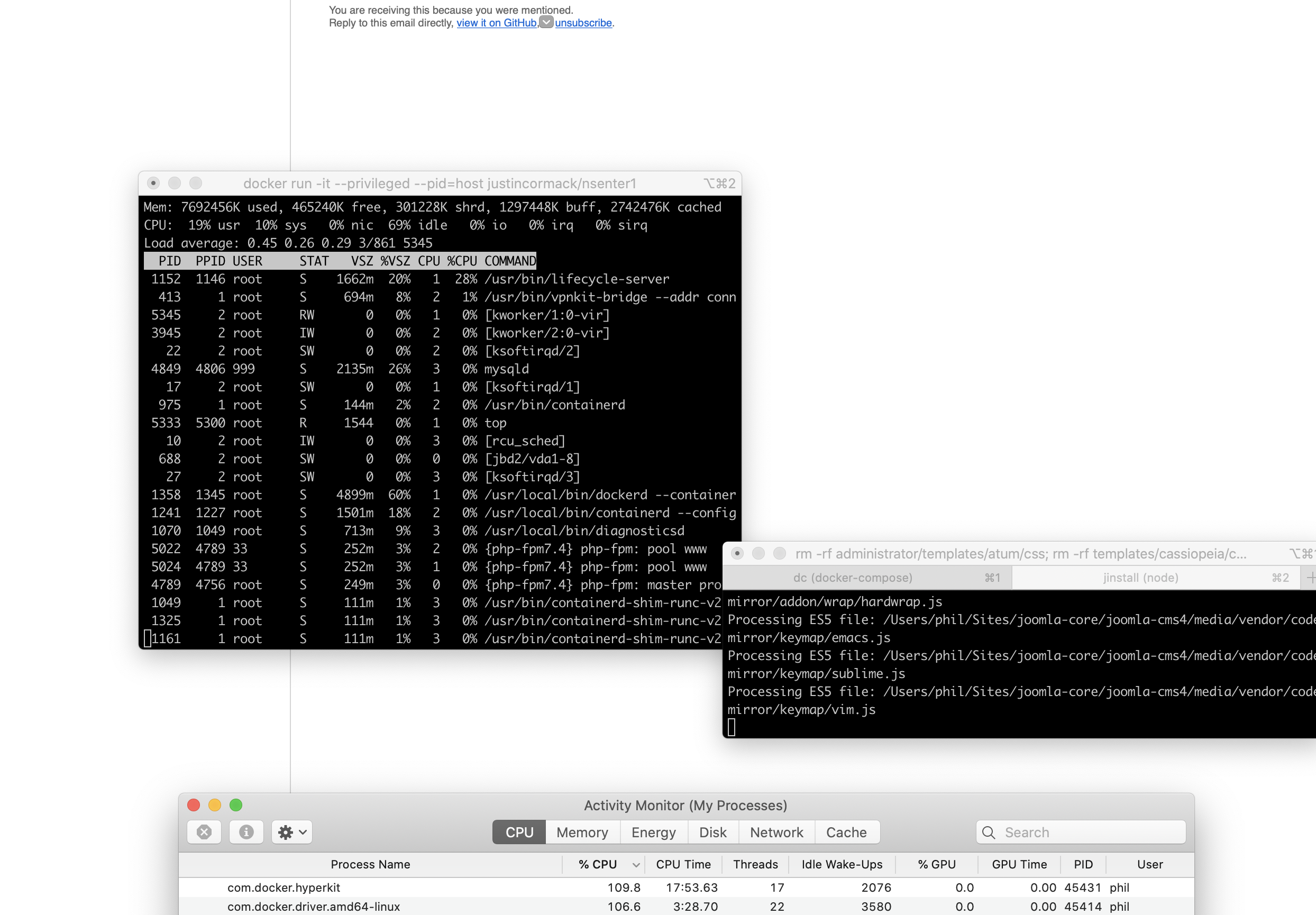Sort by User column header
The image size is (1316, 915).
(x=1150, y=864)
